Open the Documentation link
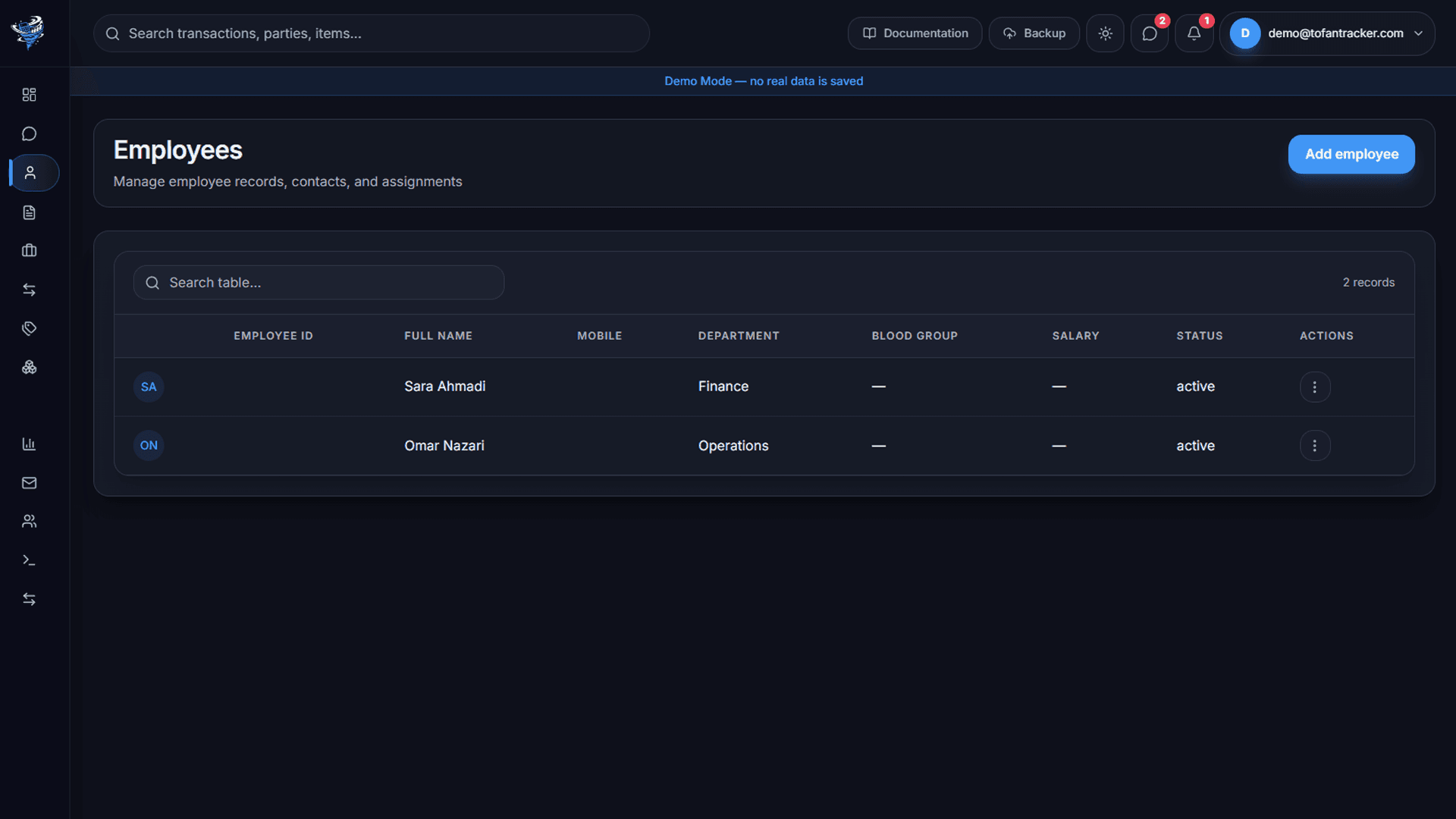Viewport: 1456px width, 819px height. (915, 33)
